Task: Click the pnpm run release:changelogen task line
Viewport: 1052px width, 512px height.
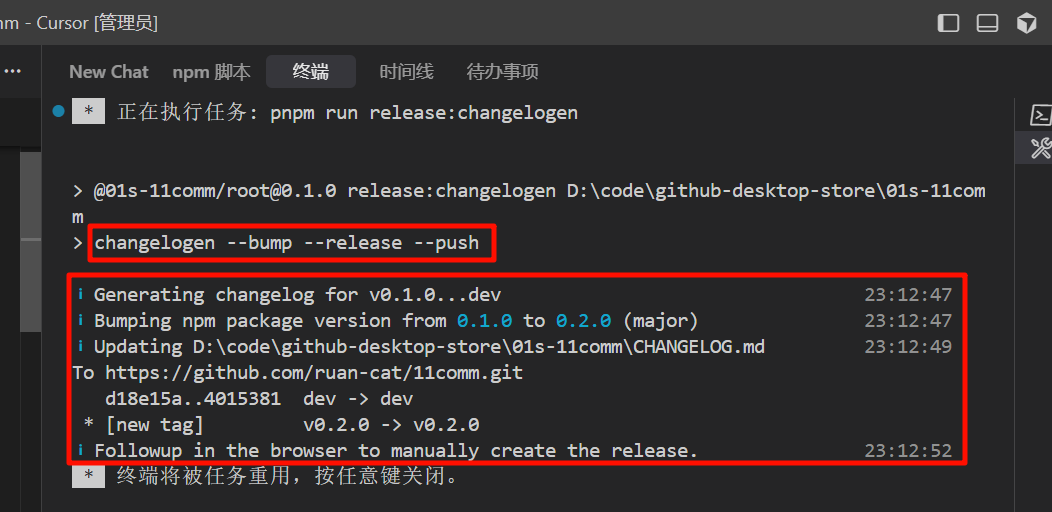Action: (424, 112)
